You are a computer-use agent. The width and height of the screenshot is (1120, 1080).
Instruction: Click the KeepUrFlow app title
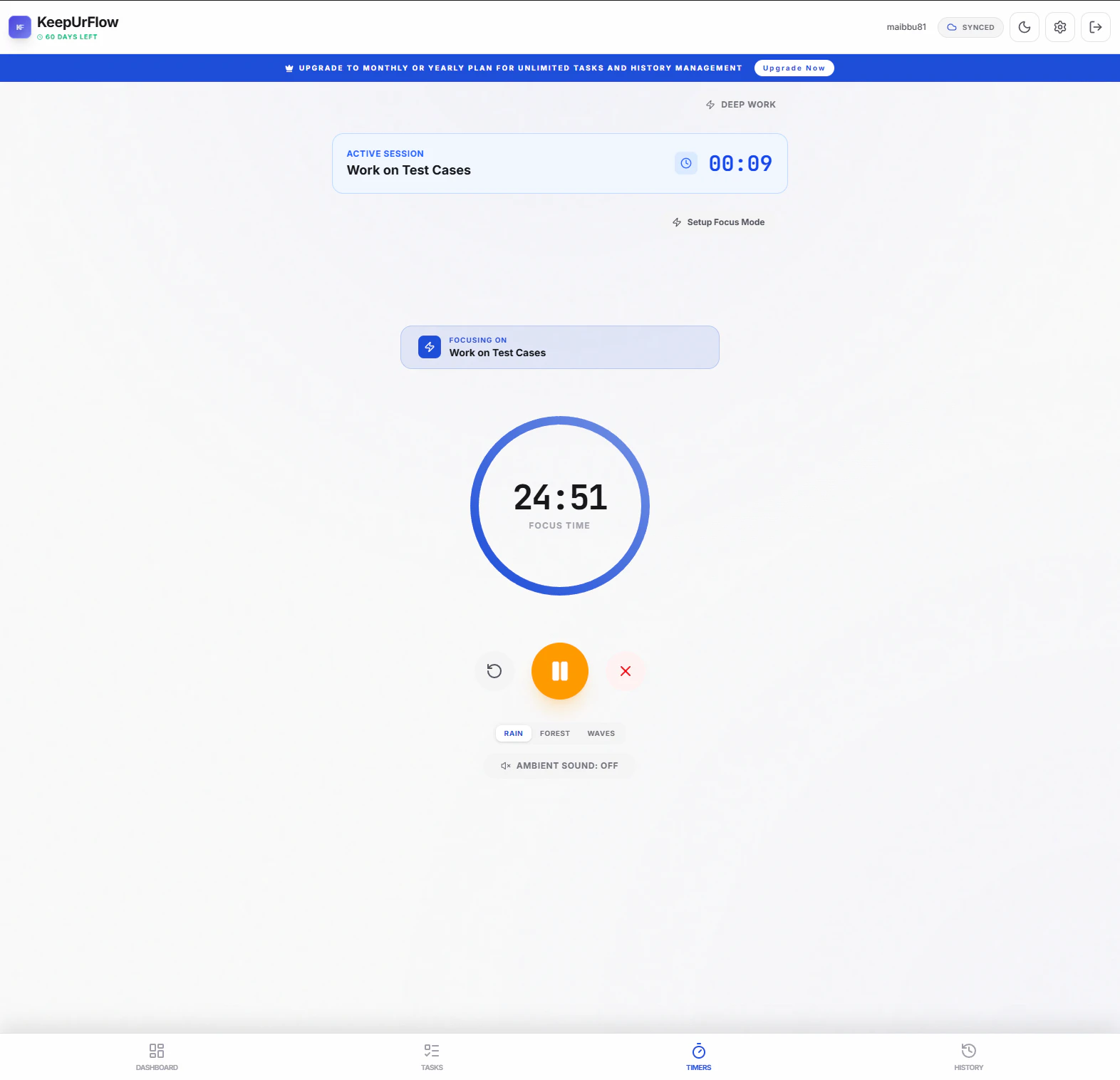click(x=78, y=22)
